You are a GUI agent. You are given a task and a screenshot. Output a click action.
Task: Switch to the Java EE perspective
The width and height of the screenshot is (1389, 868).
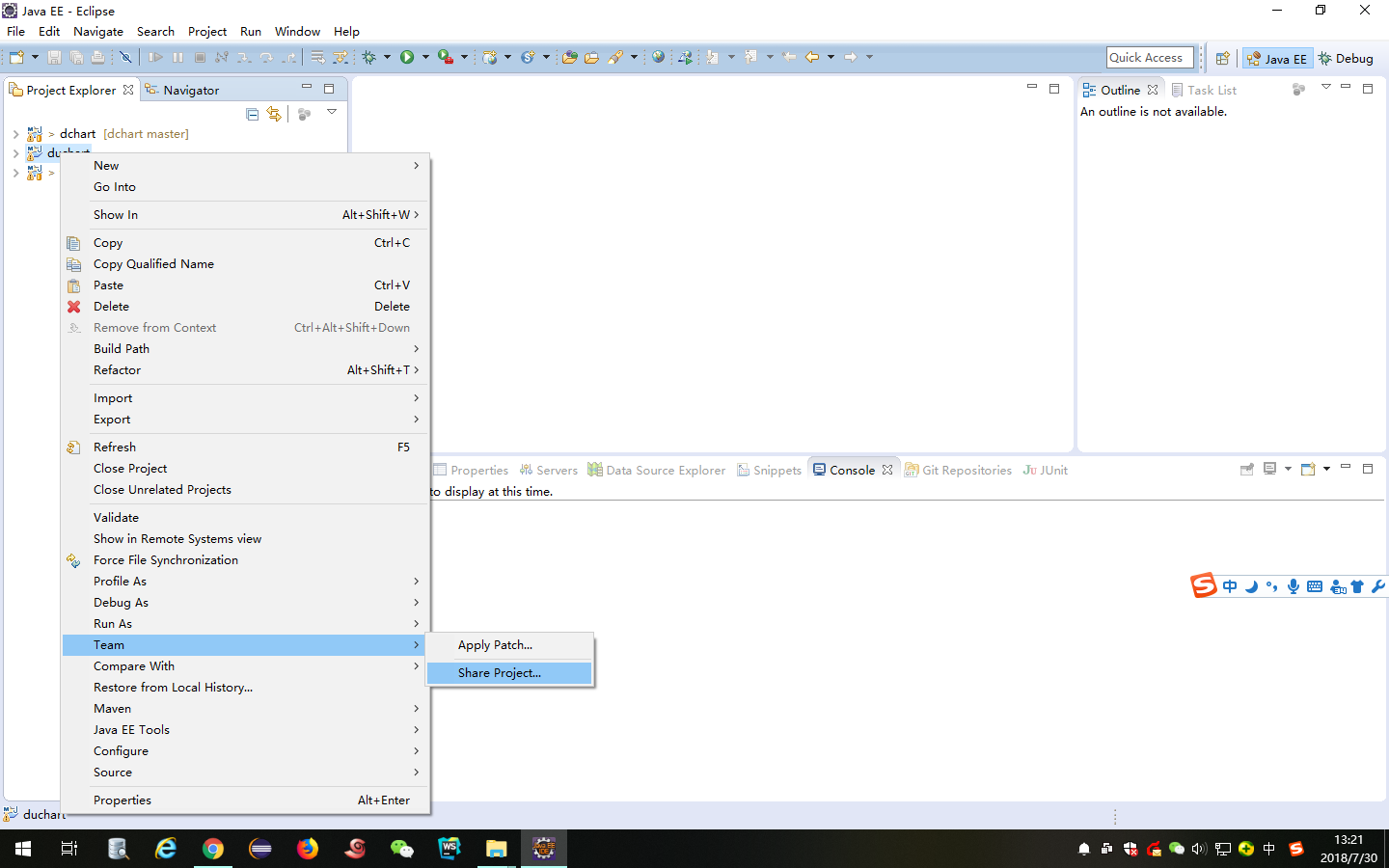[1277, 58]
